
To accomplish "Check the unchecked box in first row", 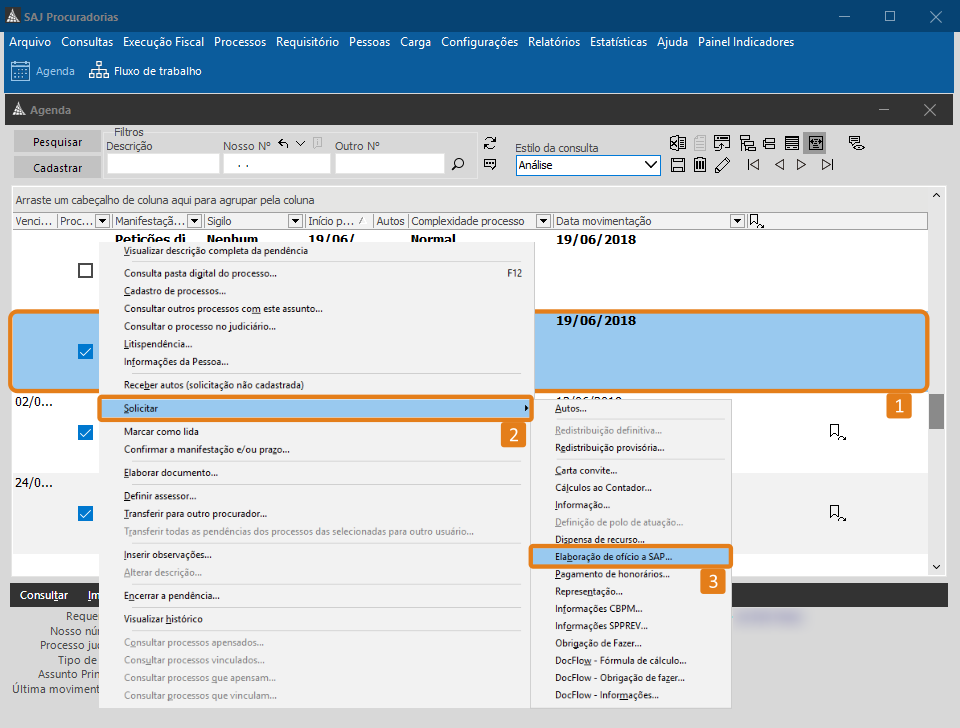I will click(86, 271).
